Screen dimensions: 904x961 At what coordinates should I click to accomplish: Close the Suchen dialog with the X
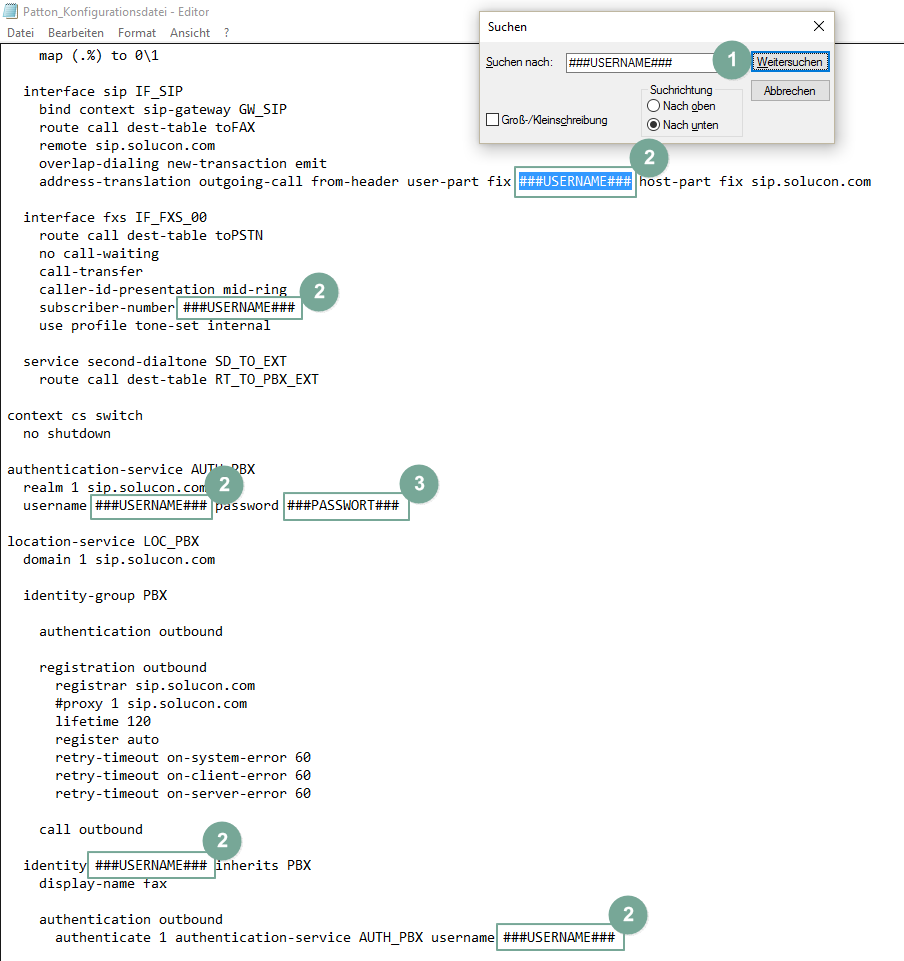pos(819,26)
